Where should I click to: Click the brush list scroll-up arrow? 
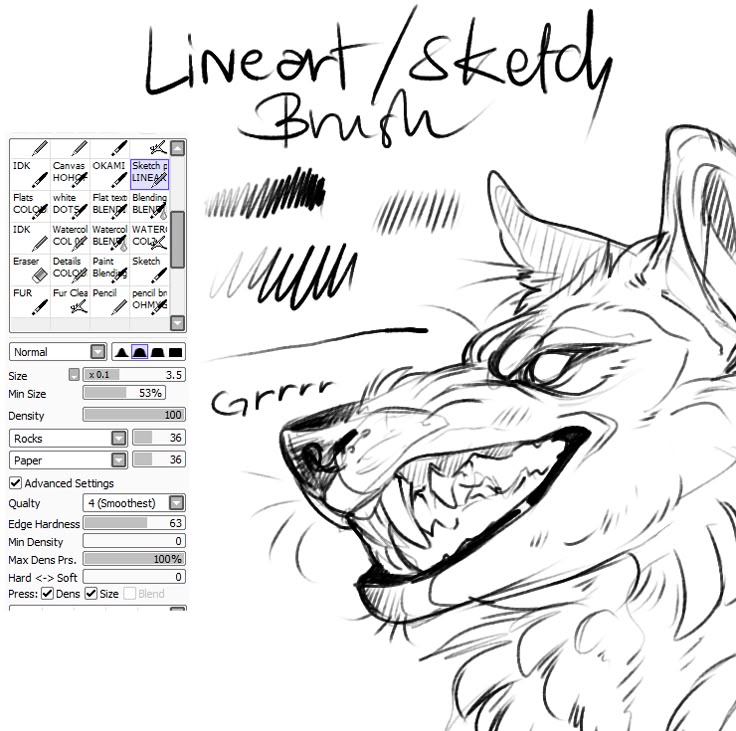click(177, 148)
